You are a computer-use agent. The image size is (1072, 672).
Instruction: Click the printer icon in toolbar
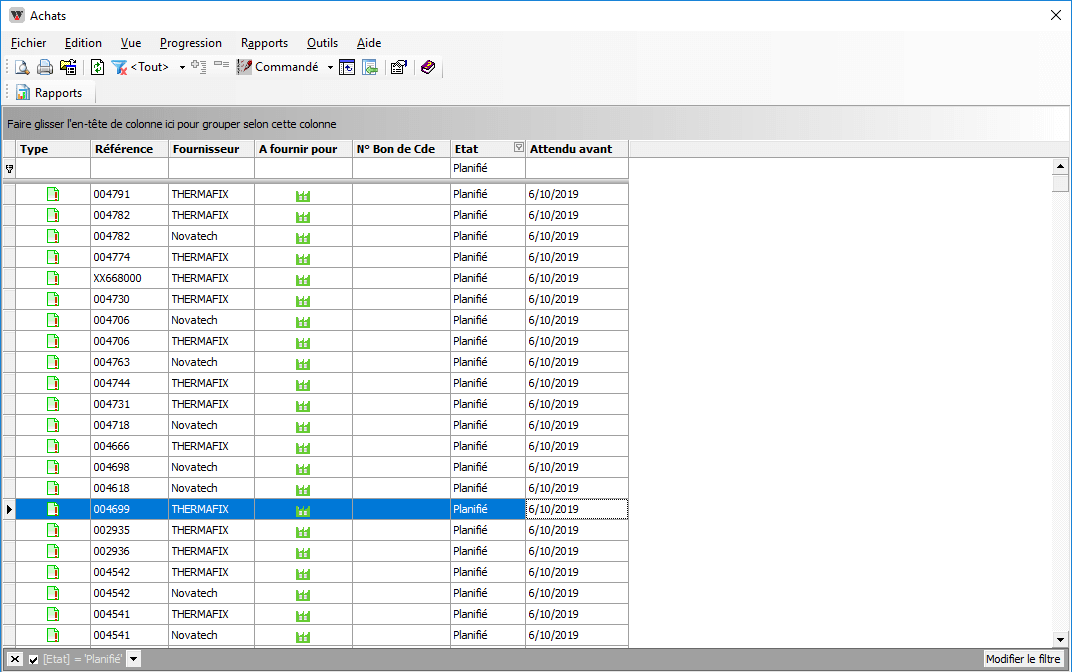(45, 68)
